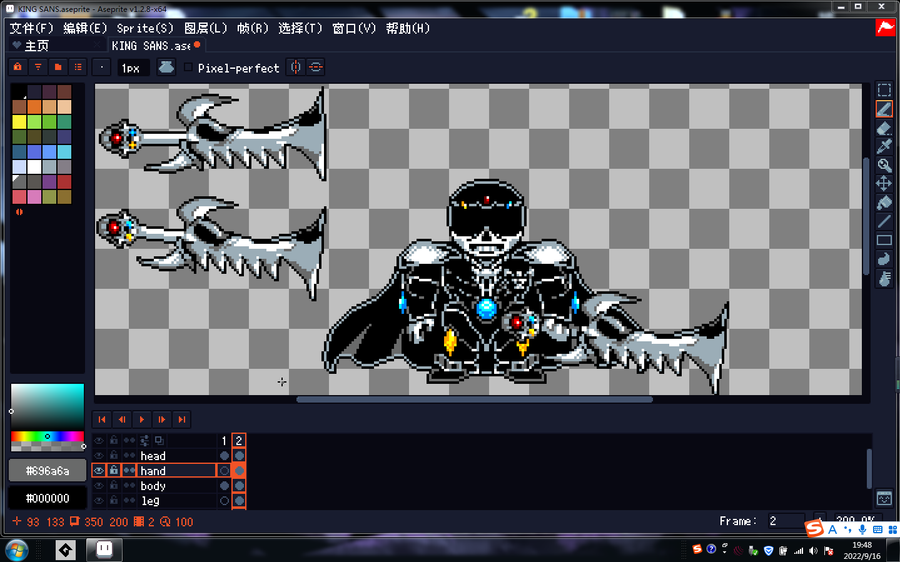Select the Eyedropper tool
Image resolution: width=900 pixels, height=562 pixels.
[884, 146]
